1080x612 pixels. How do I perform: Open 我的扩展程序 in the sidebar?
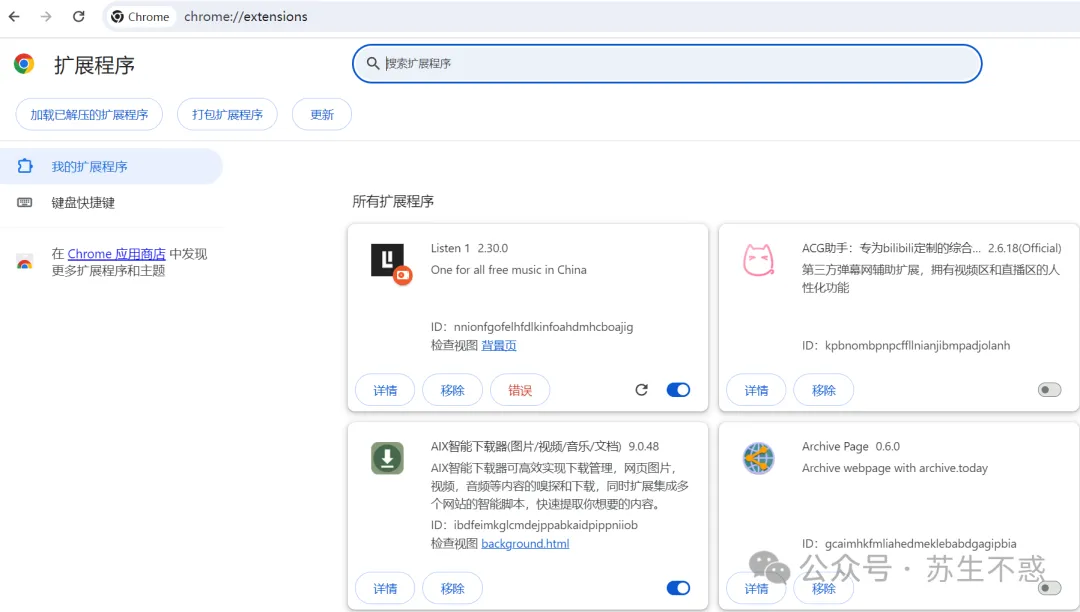(x=111, y=166)
